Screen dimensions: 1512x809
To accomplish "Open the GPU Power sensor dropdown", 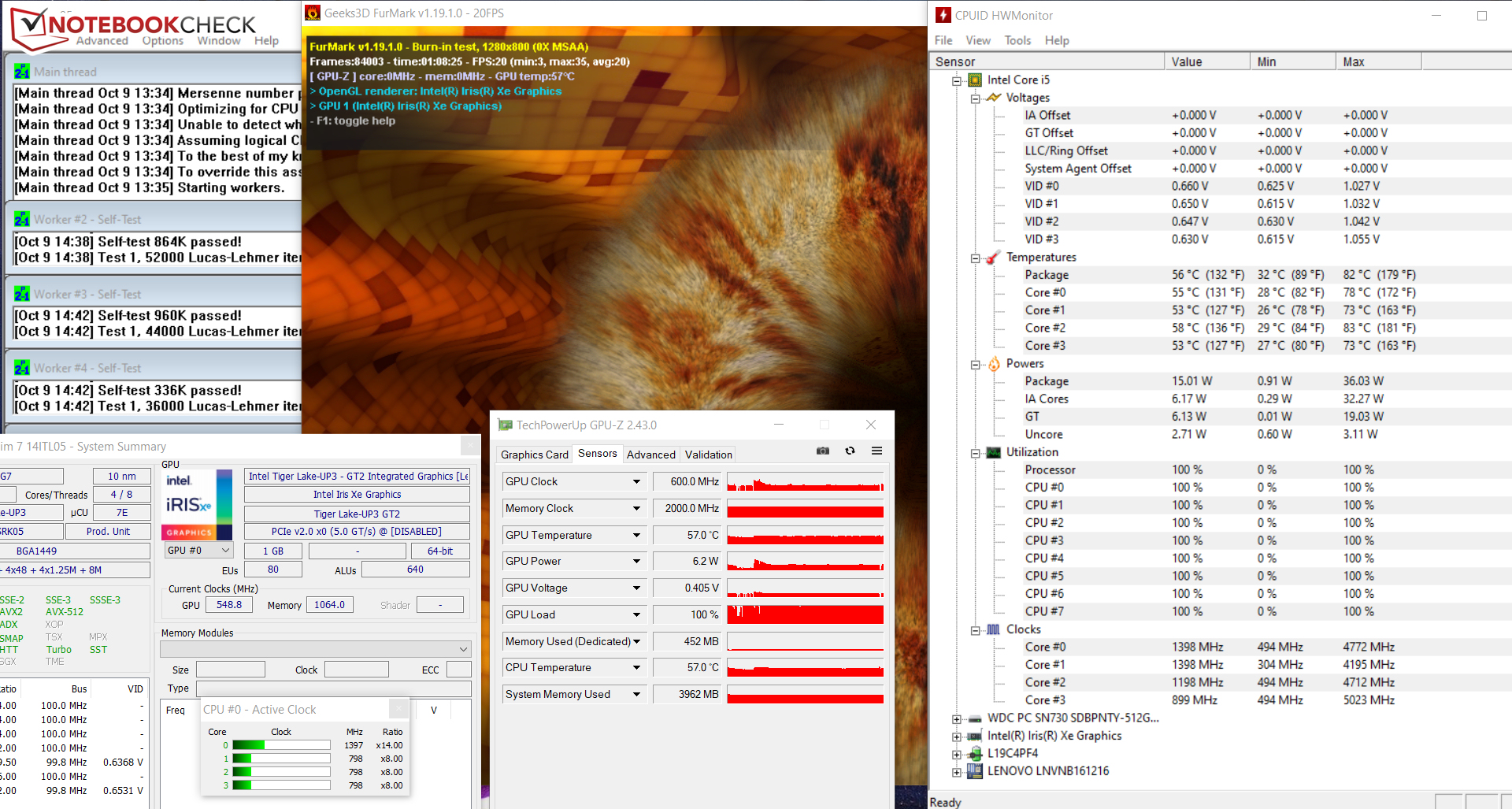I will pos(636,561).
